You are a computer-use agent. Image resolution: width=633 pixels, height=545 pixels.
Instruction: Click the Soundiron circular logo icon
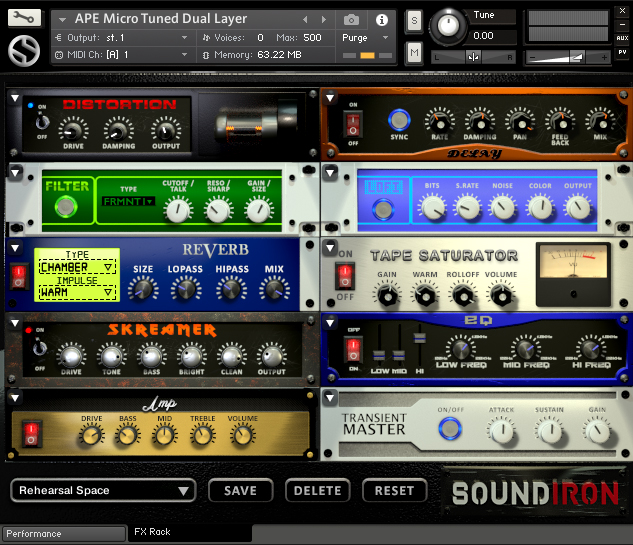pyautogui.click(x=24, y=51)
